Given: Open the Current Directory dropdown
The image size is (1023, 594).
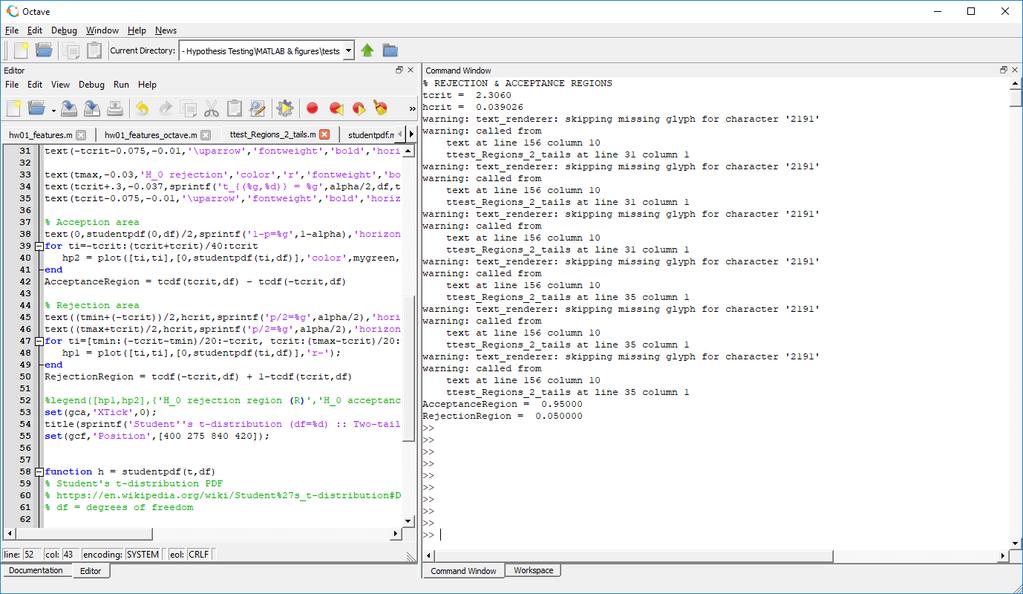Looking at the screenshot, I should tap(348, 50).
